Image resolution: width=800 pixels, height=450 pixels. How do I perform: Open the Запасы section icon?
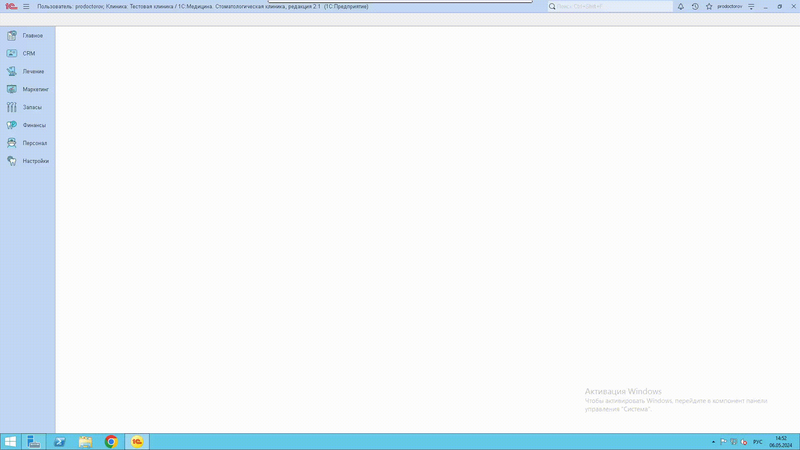(x=12, y=107)
